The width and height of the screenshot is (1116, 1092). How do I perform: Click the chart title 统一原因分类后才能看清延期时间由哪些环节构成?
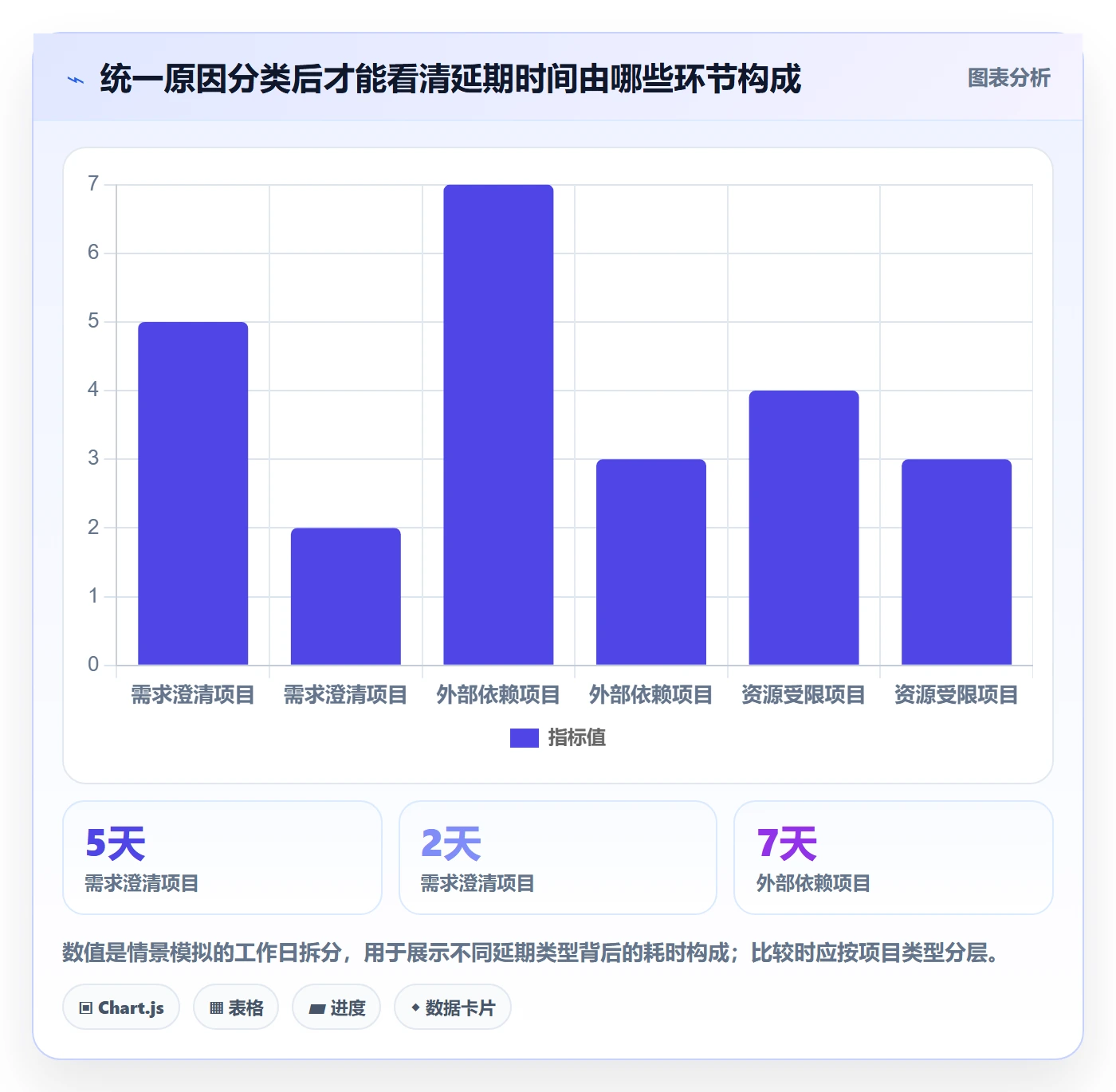pyautogui.click(x=450, y=79)
